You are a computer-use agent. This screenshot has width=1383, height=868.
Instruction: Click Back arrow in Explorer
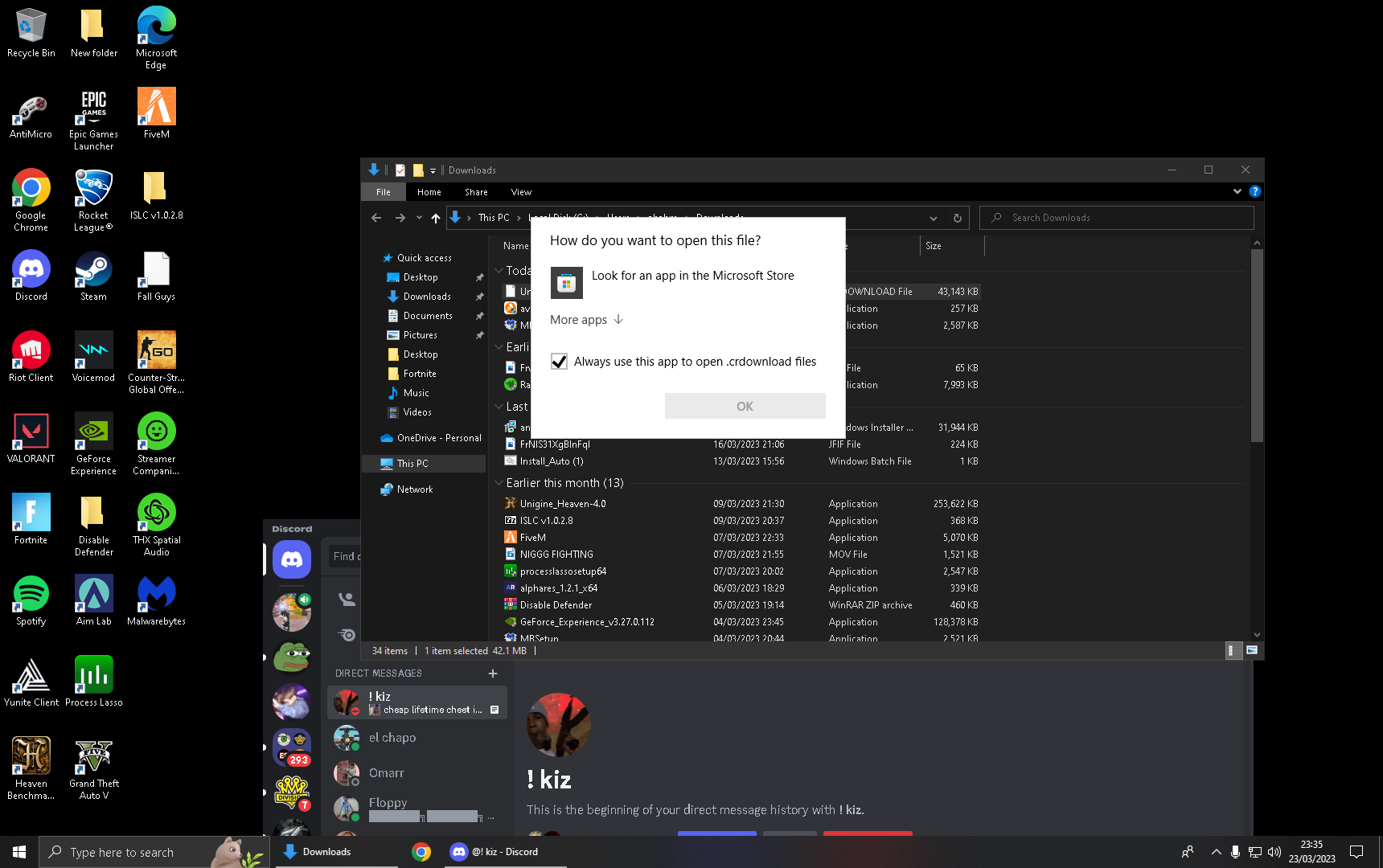(376, 218)
